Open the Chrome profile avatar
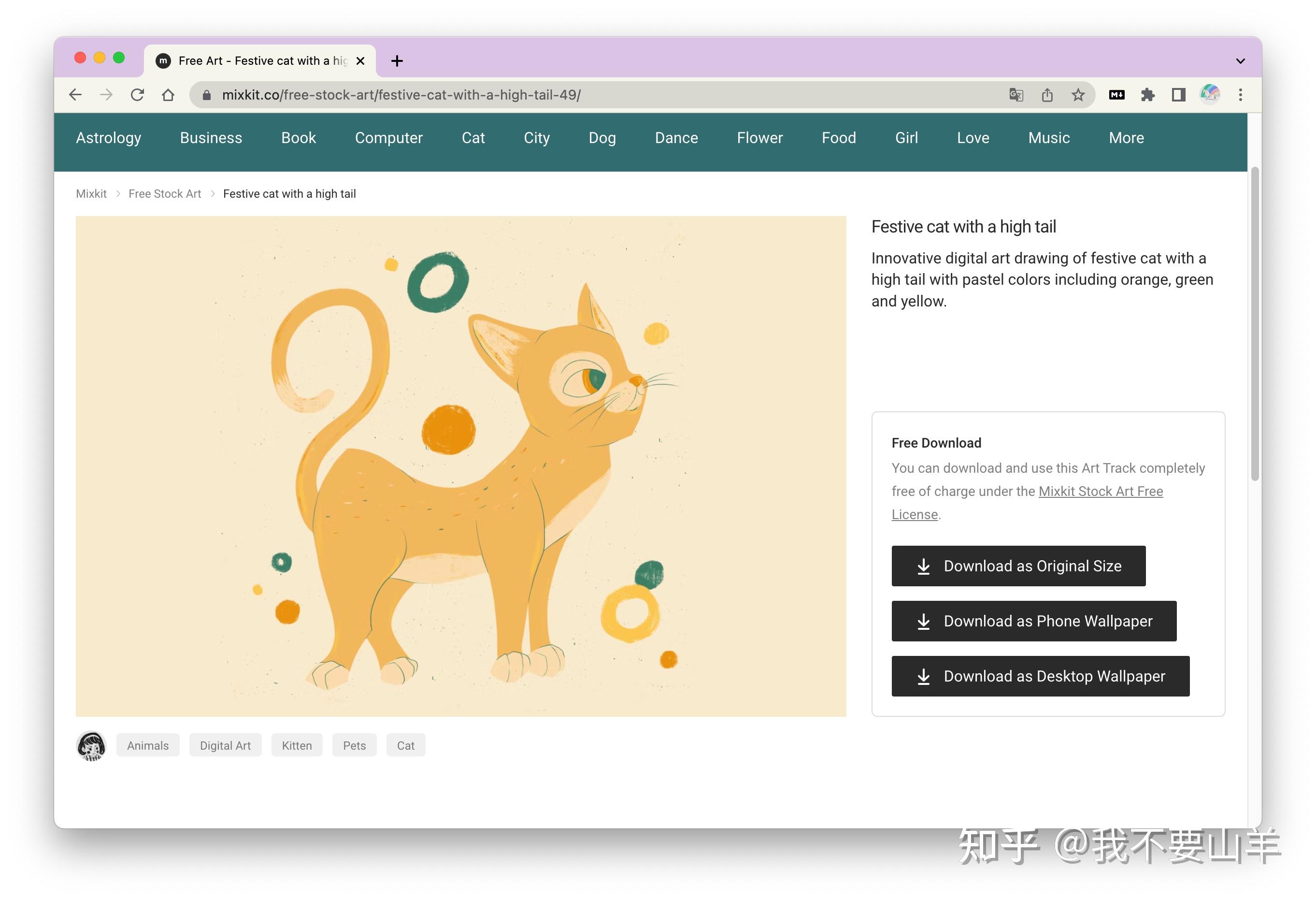The width and height of the screenshot is (1316, 900). tap(1210, 95)
